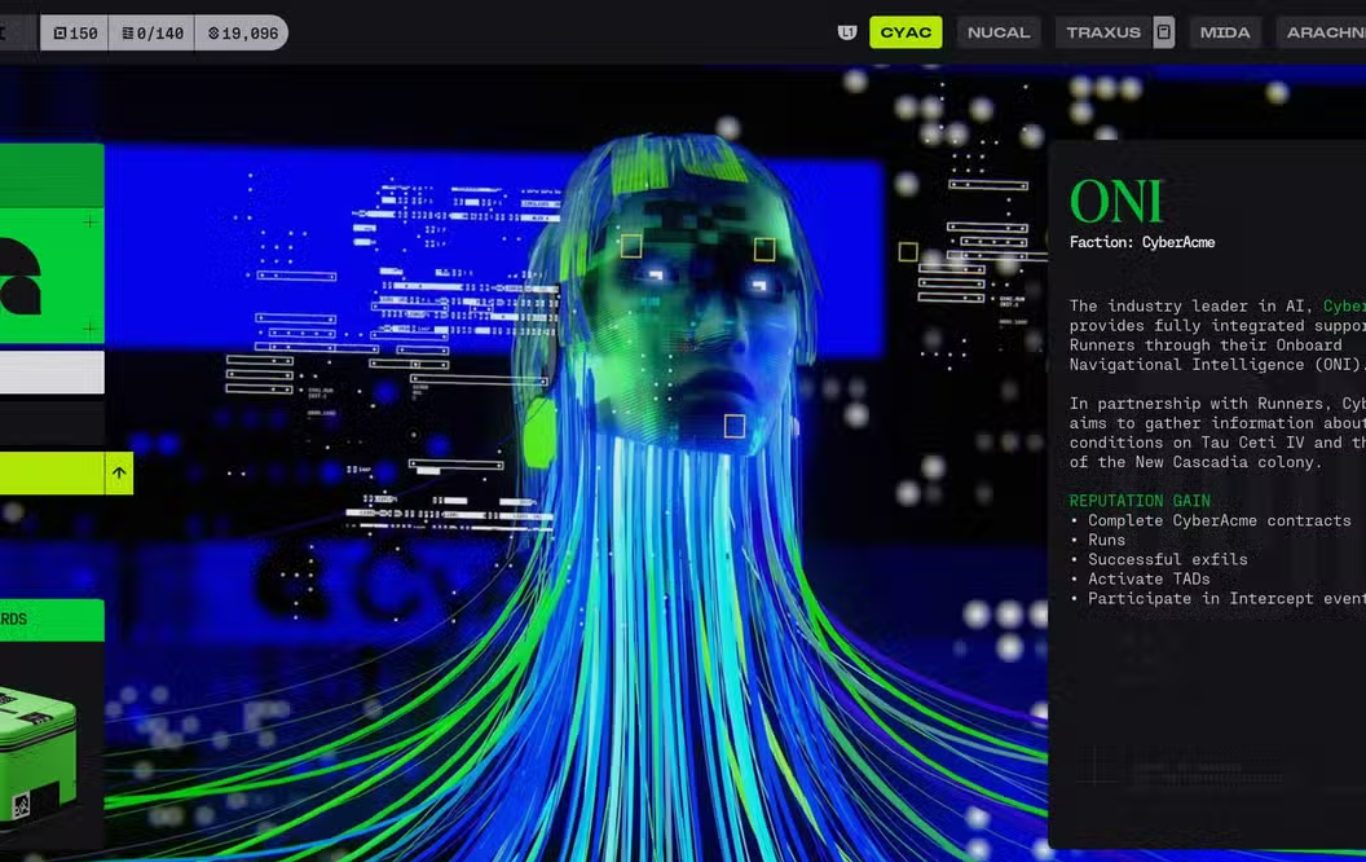Click the 19,096 credits balance

242,33
